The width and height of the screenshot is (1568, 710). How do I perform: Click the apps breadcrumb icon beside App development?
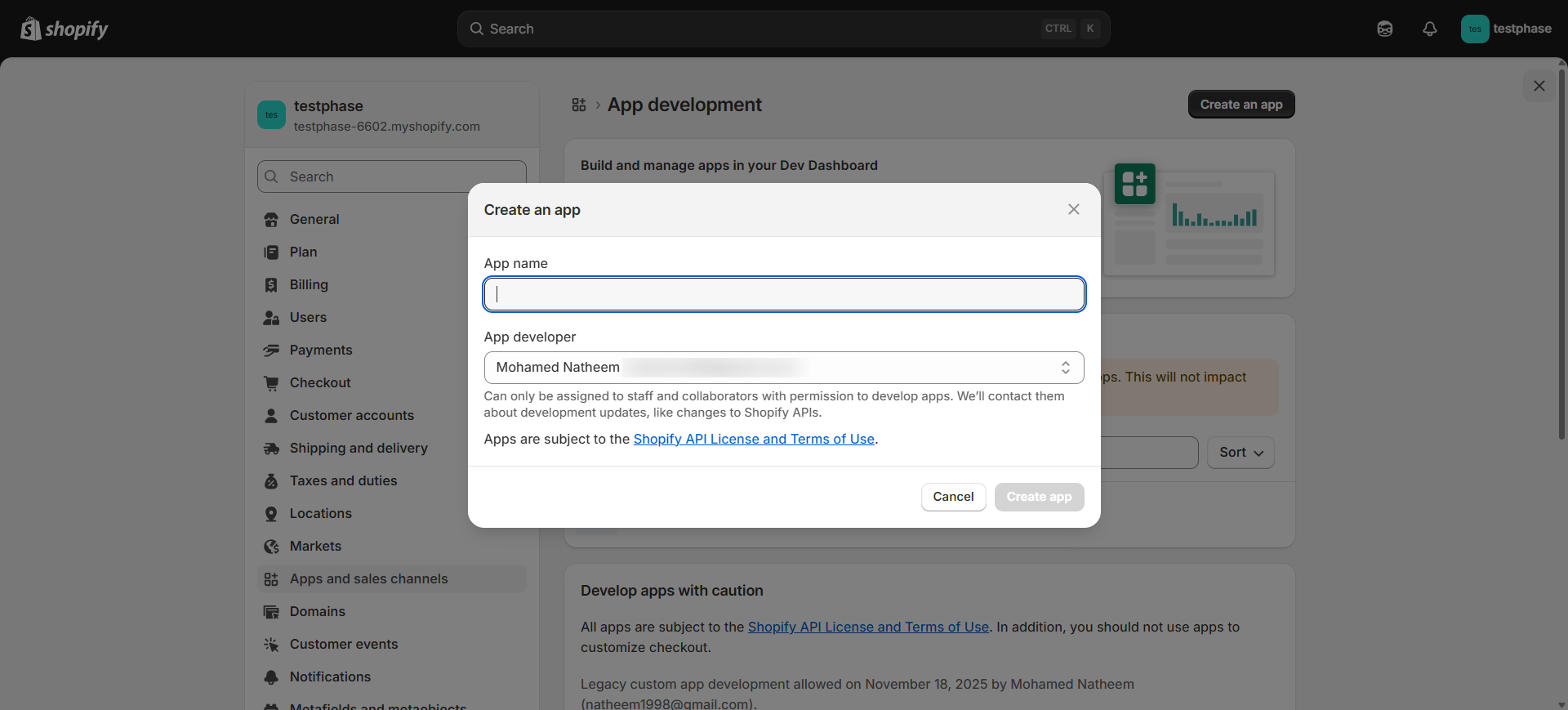(x=578, y=105)
